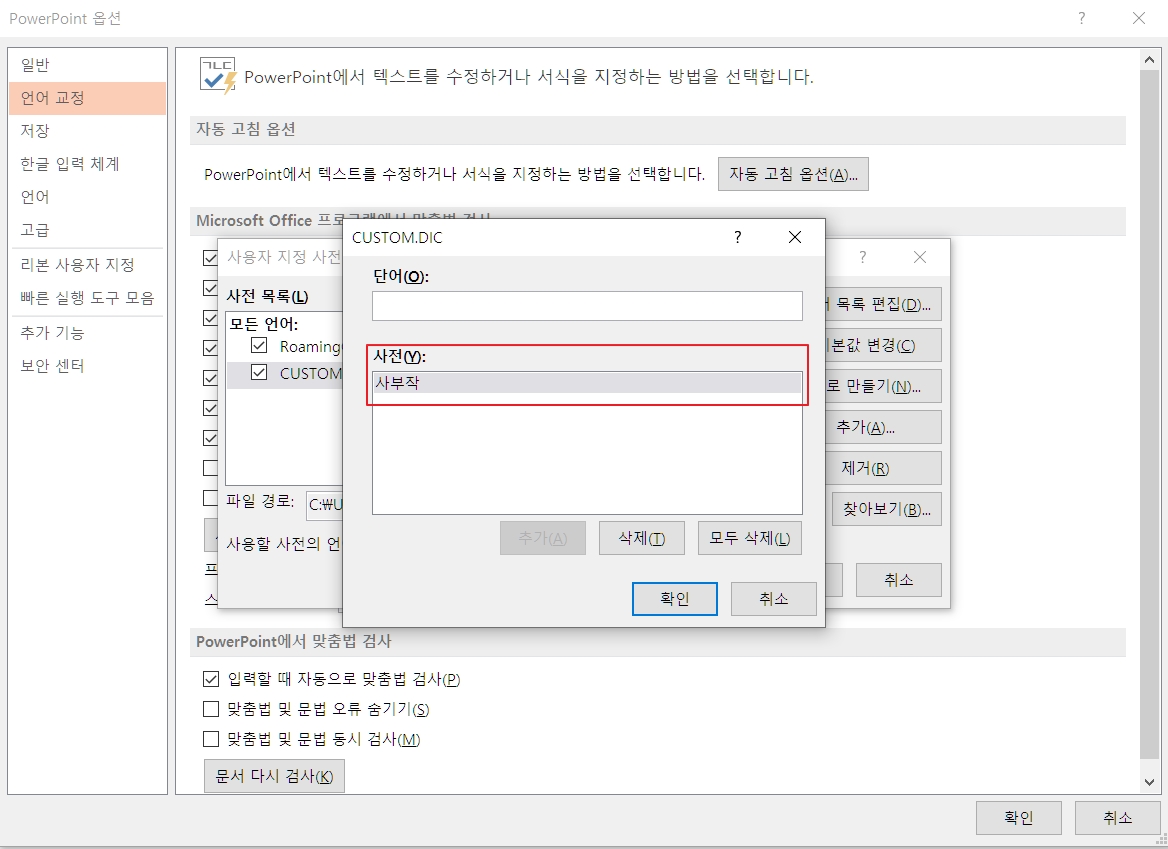Toggle 입력할 때 자동으로 맞춤법 검사 checkbox
The image size is (1168, 849).
[211, 679]
